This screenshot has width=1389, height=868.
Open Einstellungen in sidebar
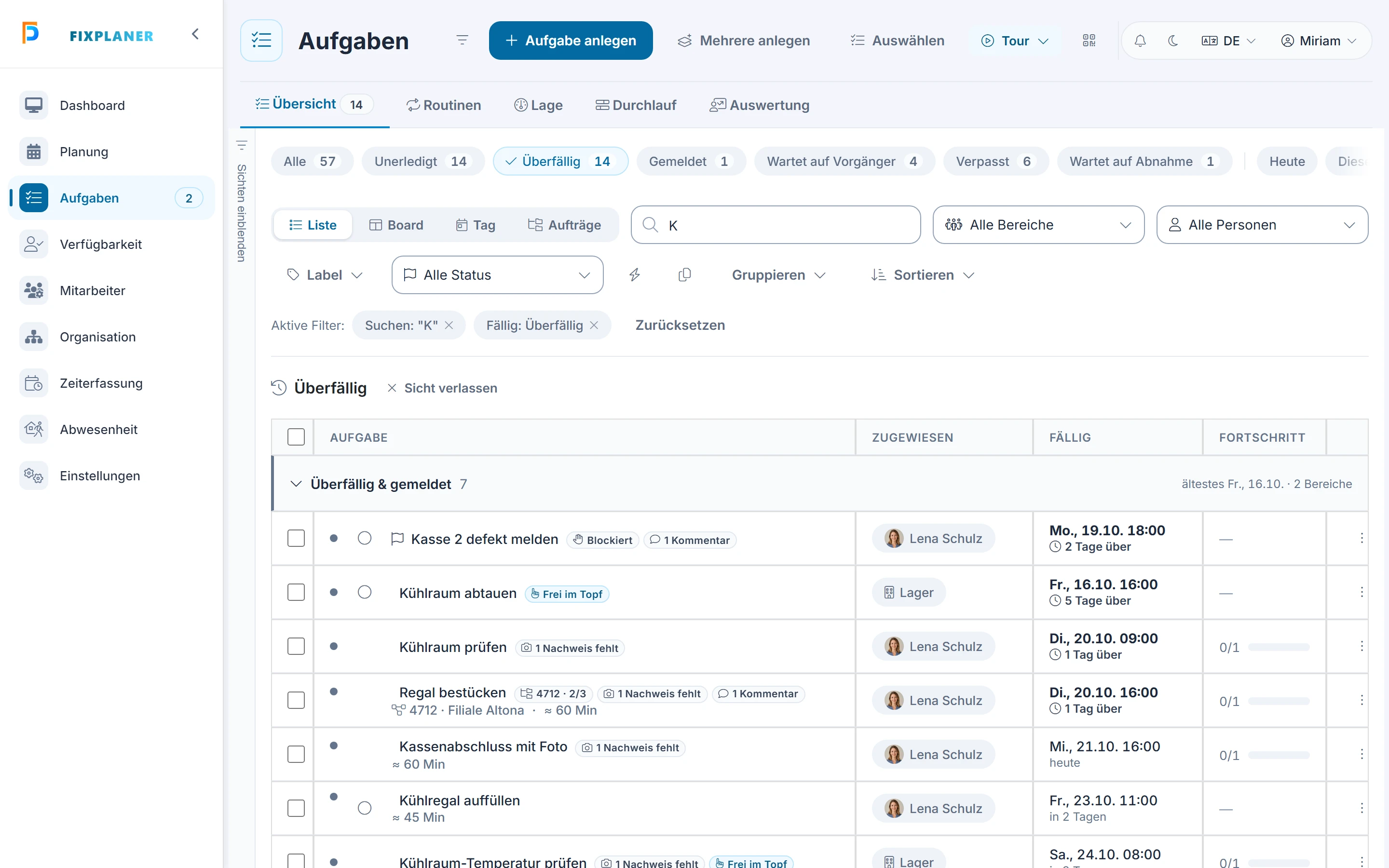(111, 475)
